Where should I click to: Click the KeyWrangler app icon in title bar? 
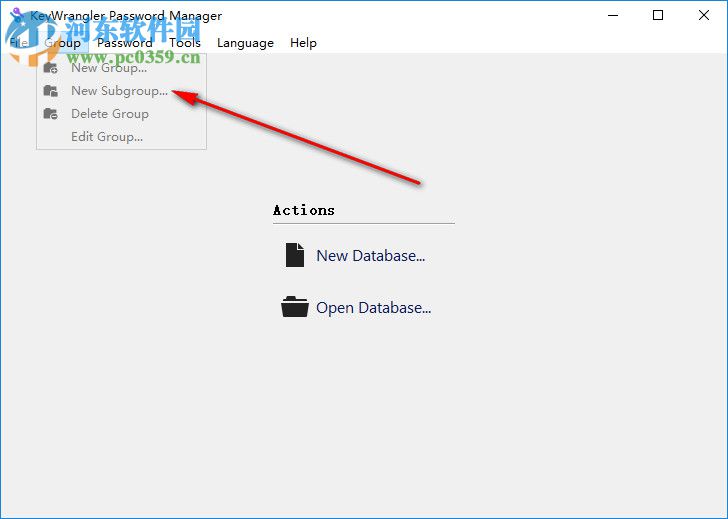17,15
